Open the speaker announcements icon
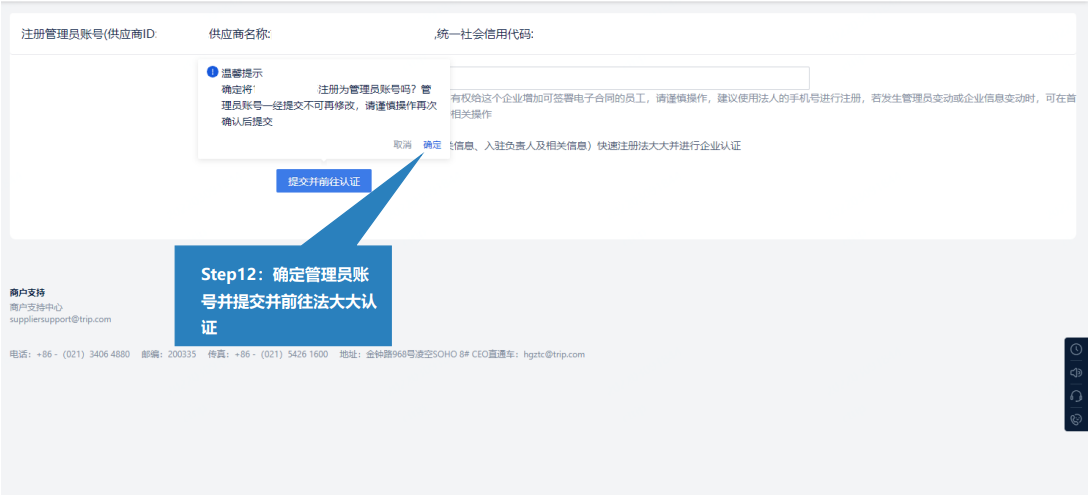The image size is (1089, 497). point(1076,373)
